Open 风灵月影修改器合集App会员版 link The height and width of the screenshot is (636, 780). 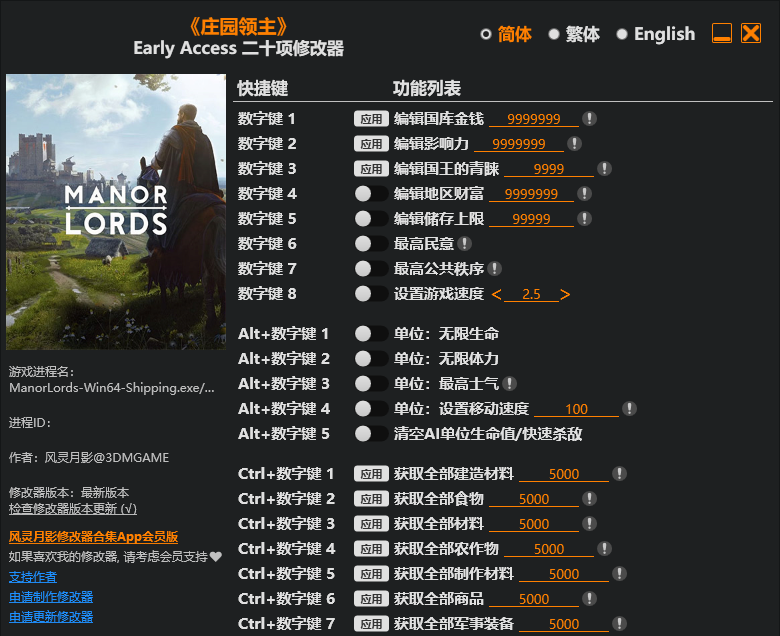[93, 537]
